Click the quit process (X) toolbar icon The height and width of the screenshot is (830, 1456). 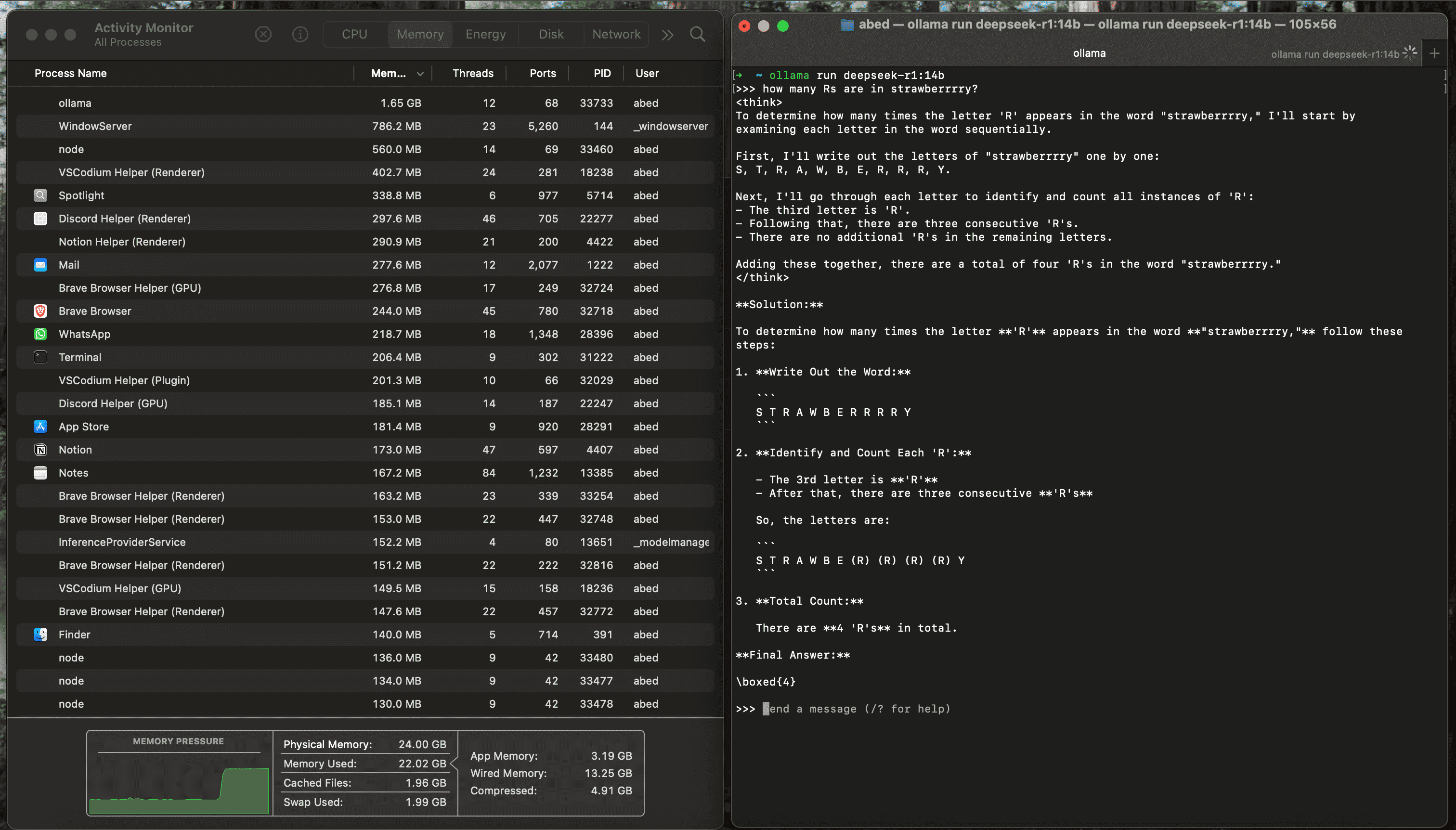[263, 34]
